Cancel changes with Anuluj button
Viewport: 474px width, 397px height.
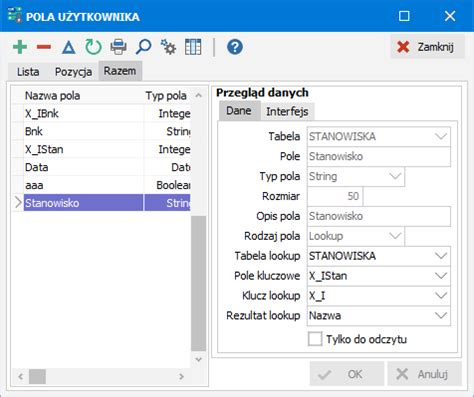coord(425,374)
